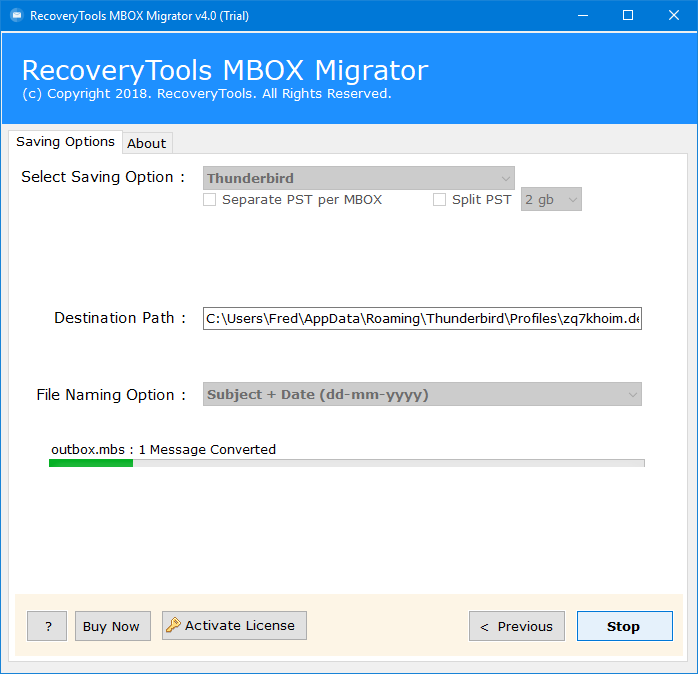Open the About tab
Image resolution: width=698 pixels, height=674 pixels.
pos(147,143)
